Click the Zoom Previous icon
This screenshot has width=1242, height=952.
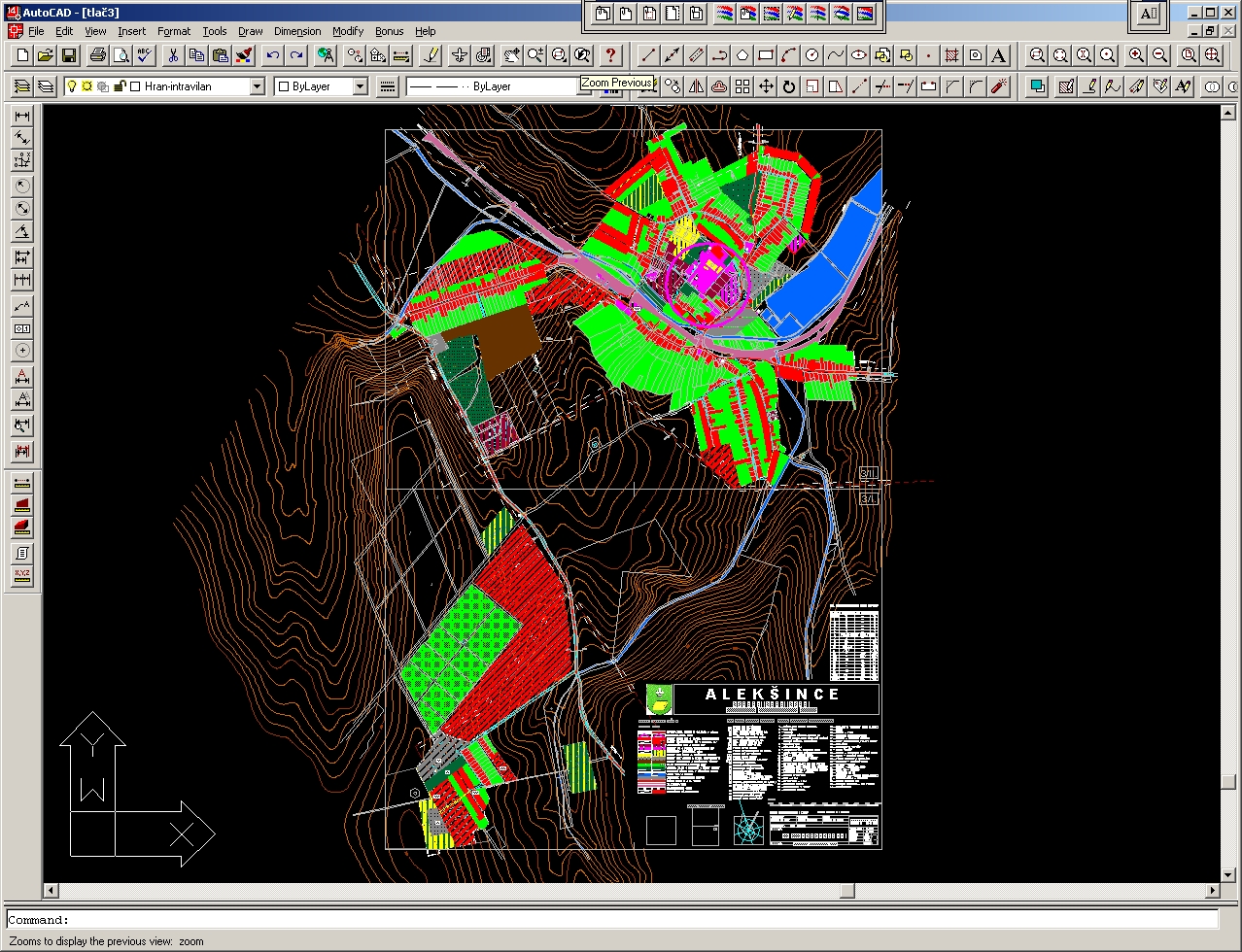[x=582, y=56]
